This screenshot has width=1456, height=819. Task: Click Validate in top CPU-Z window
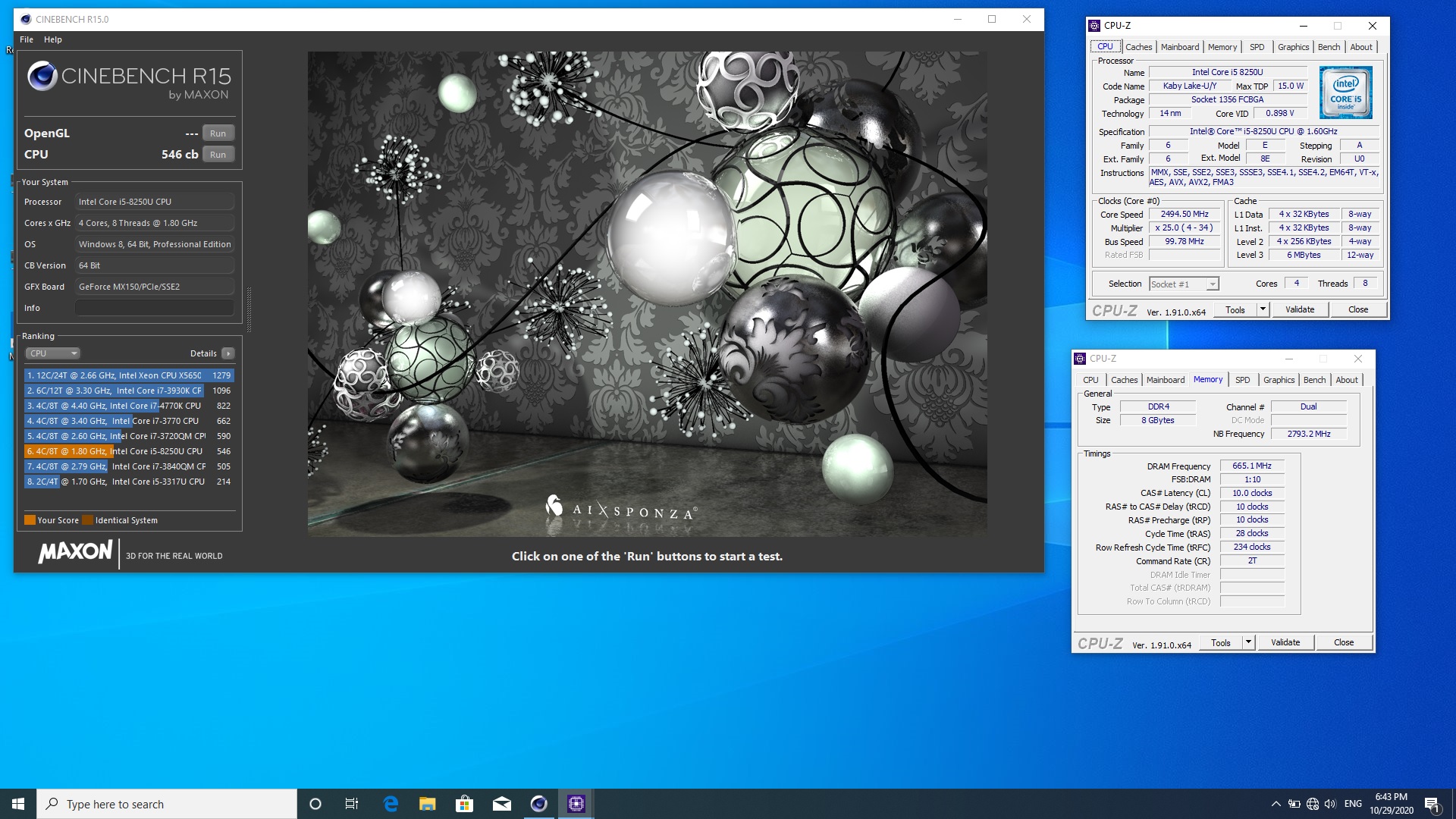[x=1300, y=309]
